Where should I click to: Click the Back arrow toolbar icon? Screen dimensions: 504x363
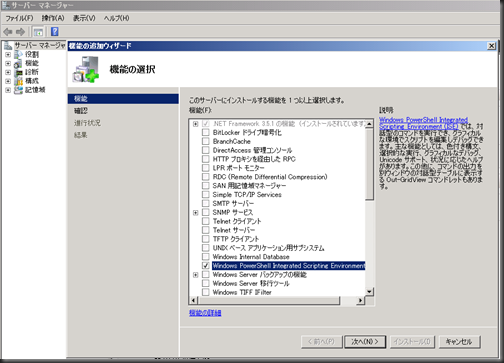tap(8, 32)
